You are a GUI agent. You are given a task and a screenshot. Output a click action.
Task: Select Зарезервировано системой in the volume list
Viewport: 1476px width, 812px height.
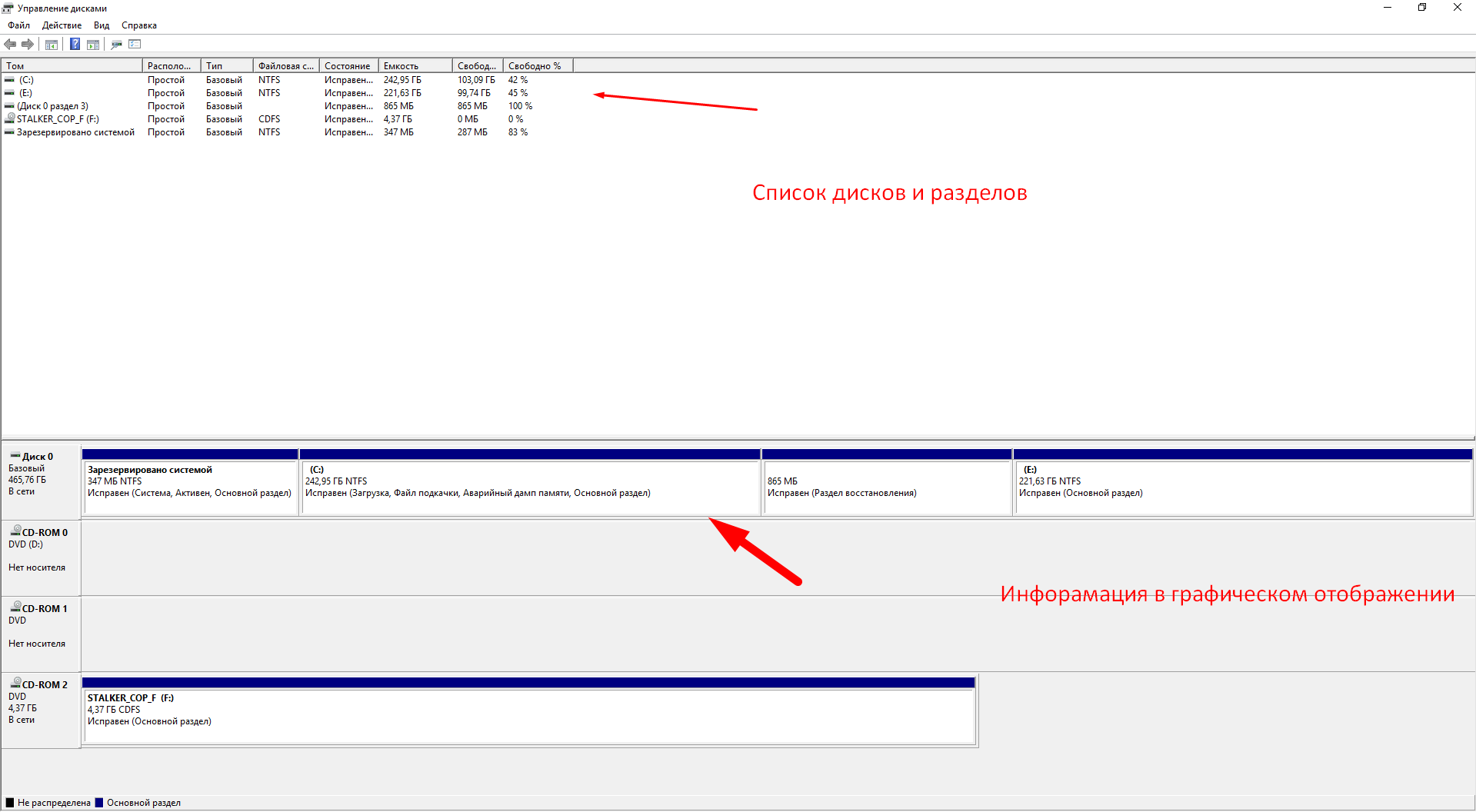75,132
